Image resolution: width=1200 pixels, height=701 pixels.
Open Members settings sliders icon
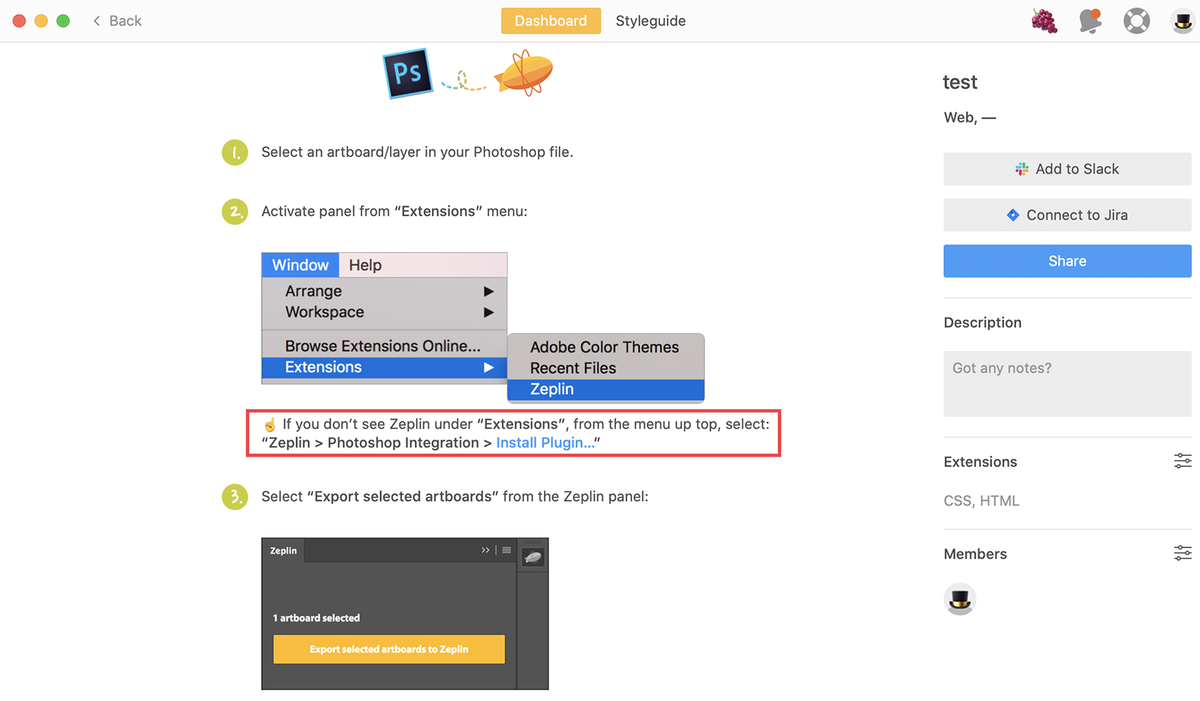click(1183, 553)
